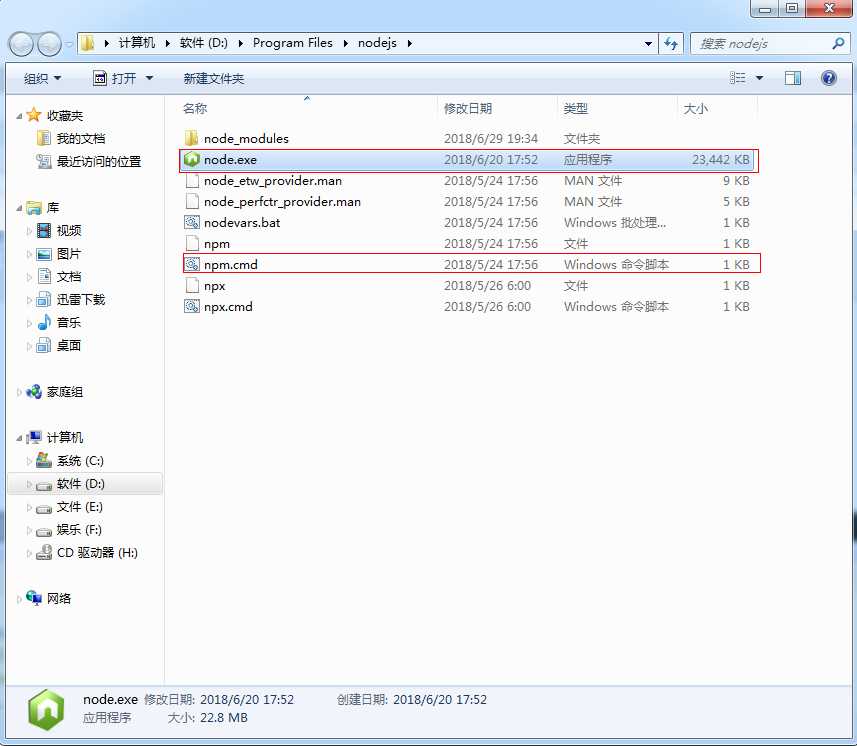Click the node_modules folder icon

pyautogui.click(x=191, y=138)
